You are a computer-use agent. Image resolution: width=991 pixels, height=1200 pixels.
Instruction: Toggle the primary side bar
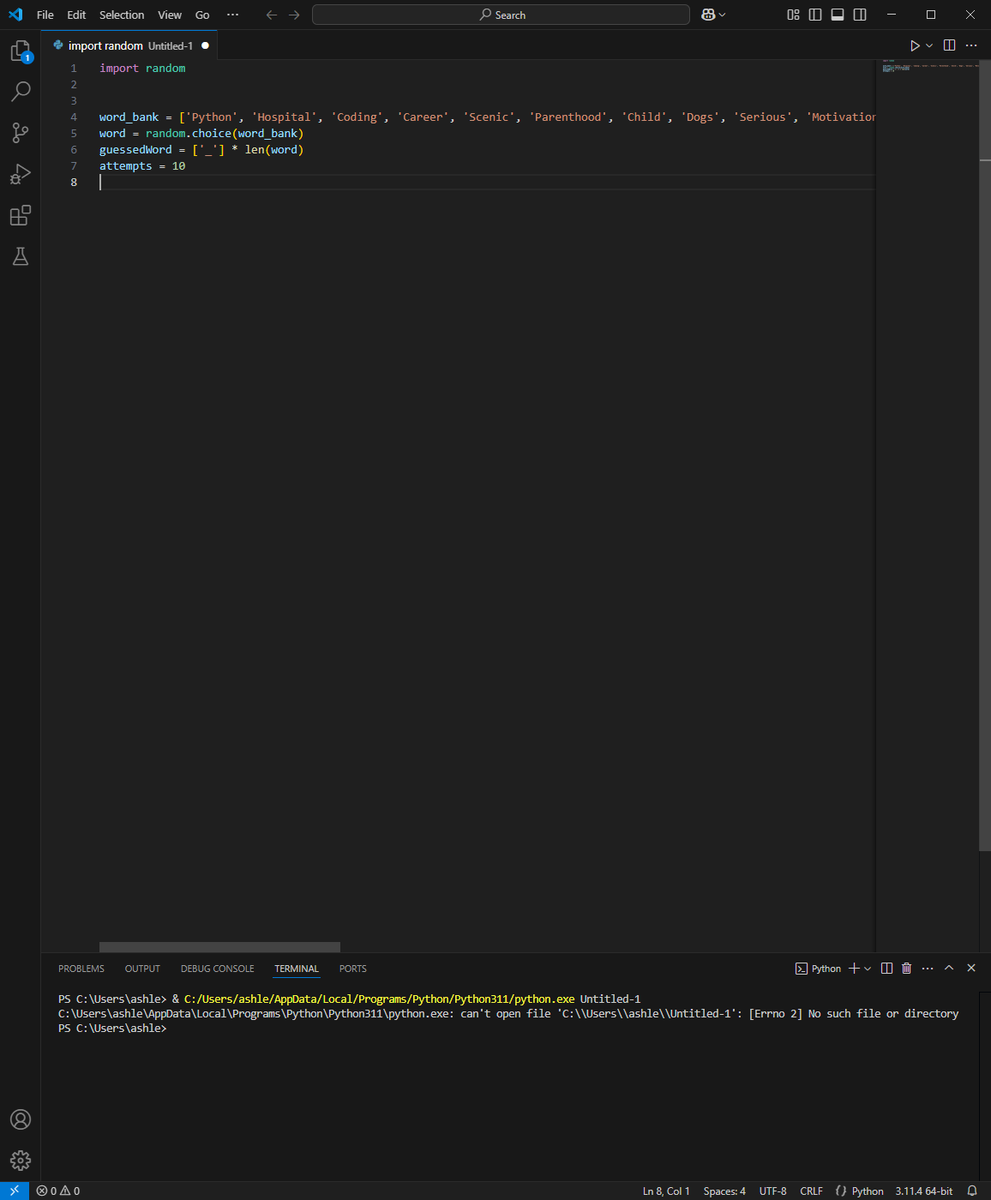click(x=815, y=15)
